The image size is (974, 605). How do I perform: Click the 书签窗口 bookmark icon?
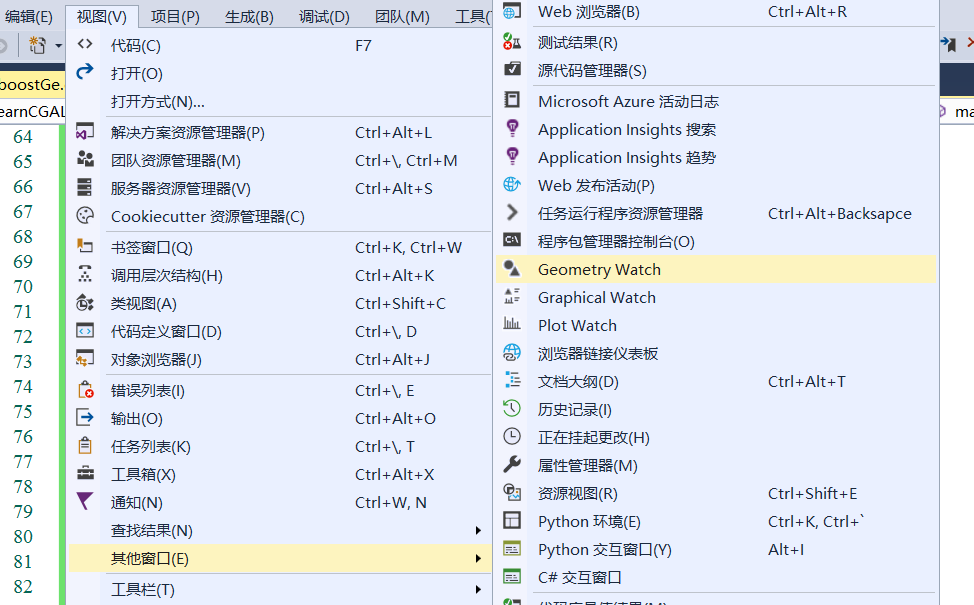[x=85, y=246]
